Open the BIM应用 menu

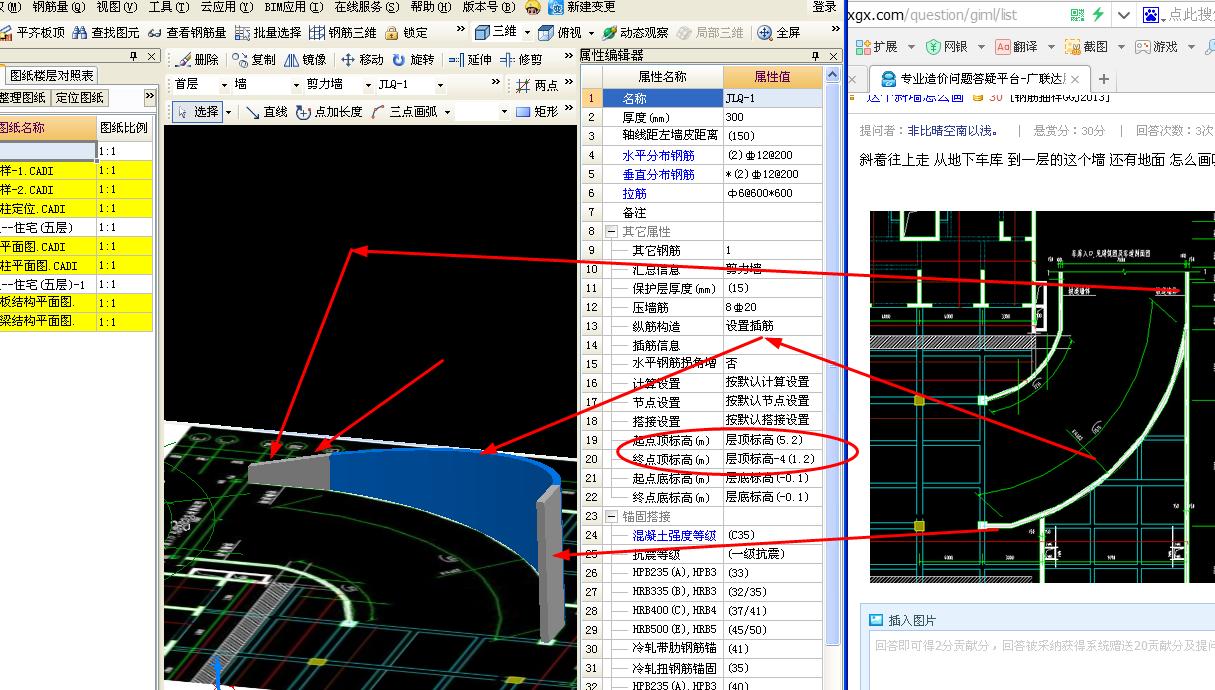coord(294,7)
